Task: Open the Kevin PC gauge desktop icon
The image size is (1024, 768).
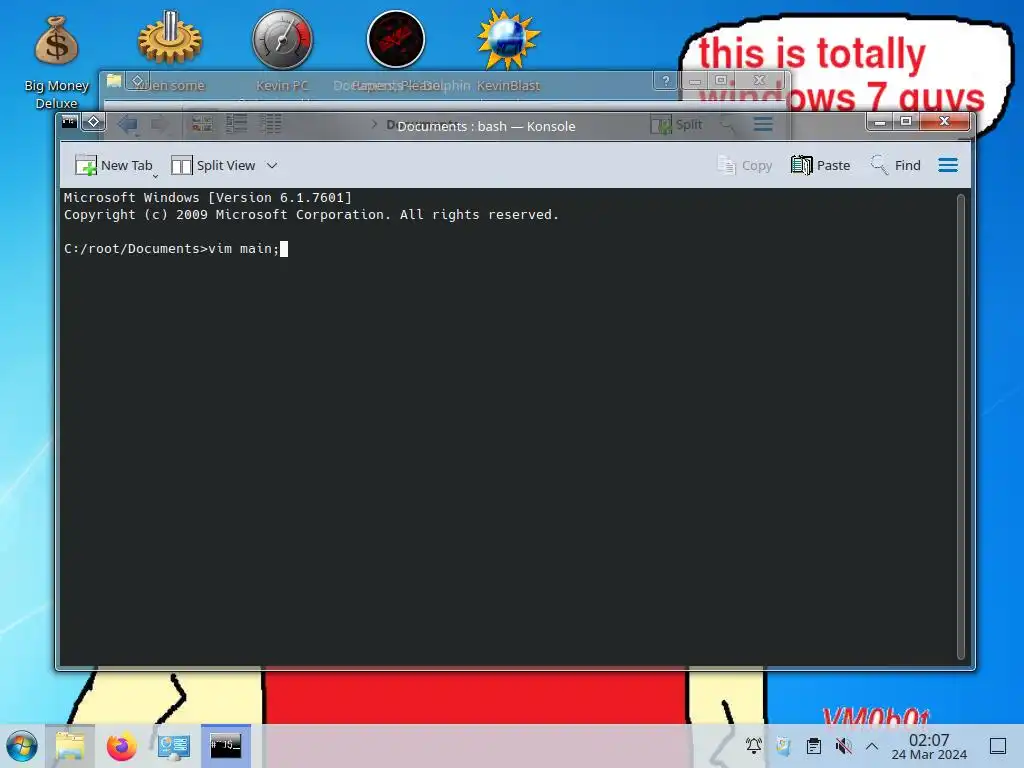Action: click(282, 39)
